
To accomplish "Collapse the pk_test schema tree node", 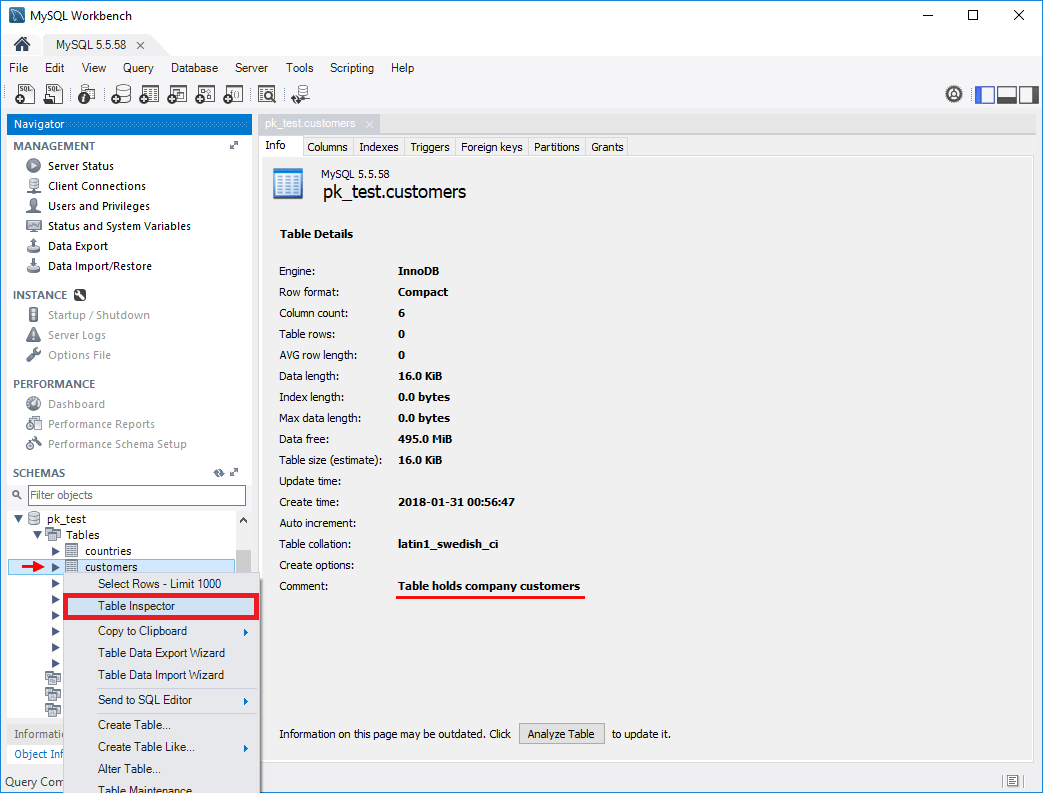I will [18, 519].
